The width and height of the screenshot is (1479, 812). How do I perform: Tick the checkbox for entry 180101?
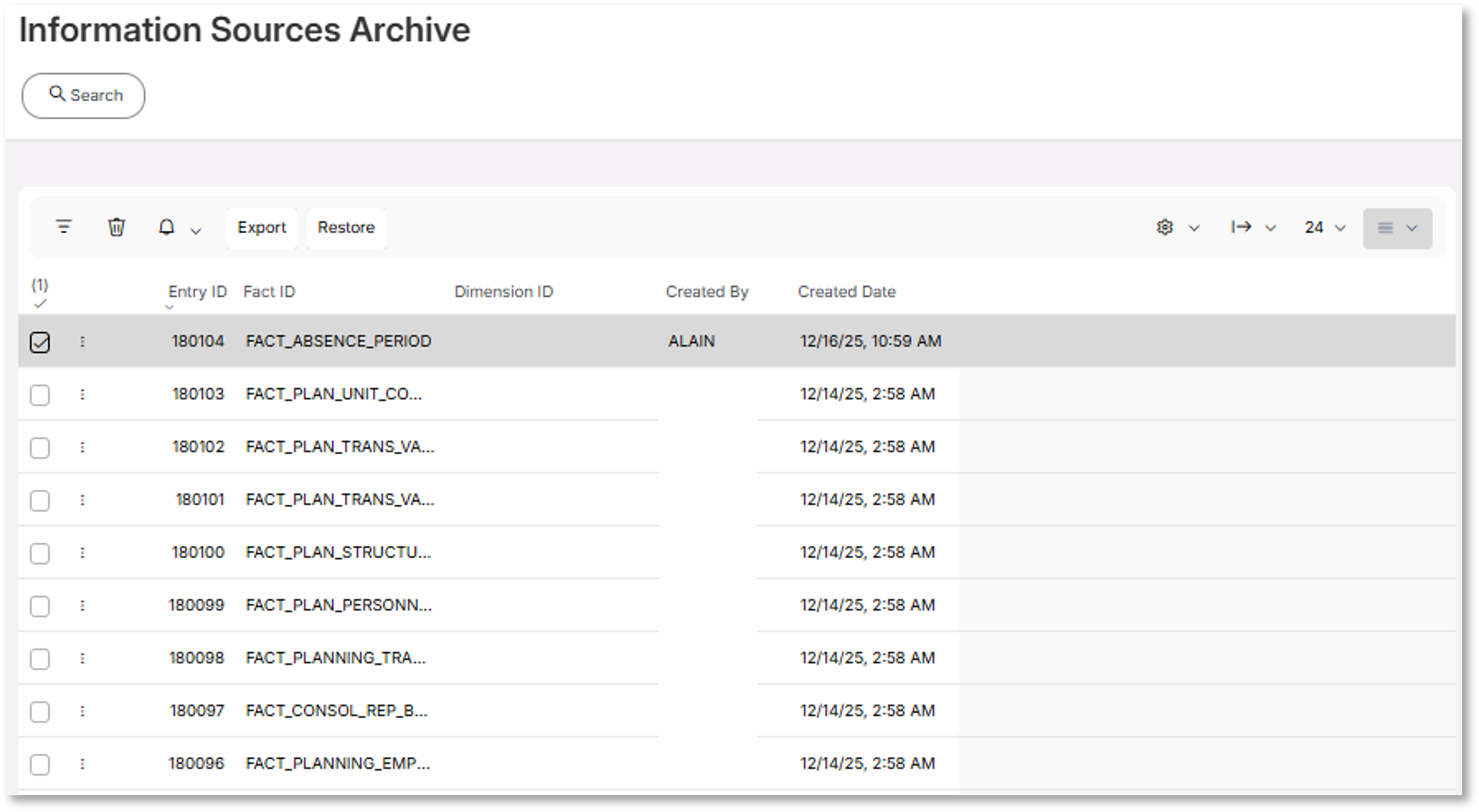[x=40, y=501]
